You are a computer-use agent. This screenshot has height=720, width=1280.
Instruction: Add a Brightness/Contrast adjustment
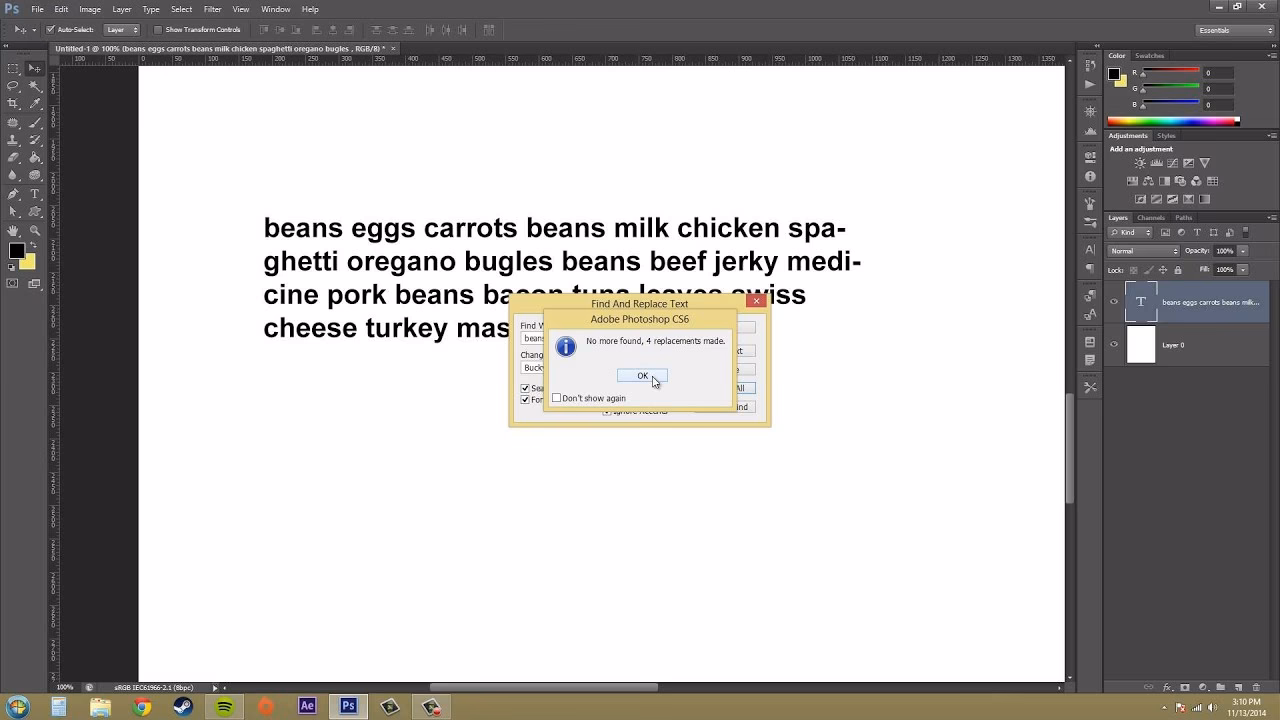point(1139,163)
